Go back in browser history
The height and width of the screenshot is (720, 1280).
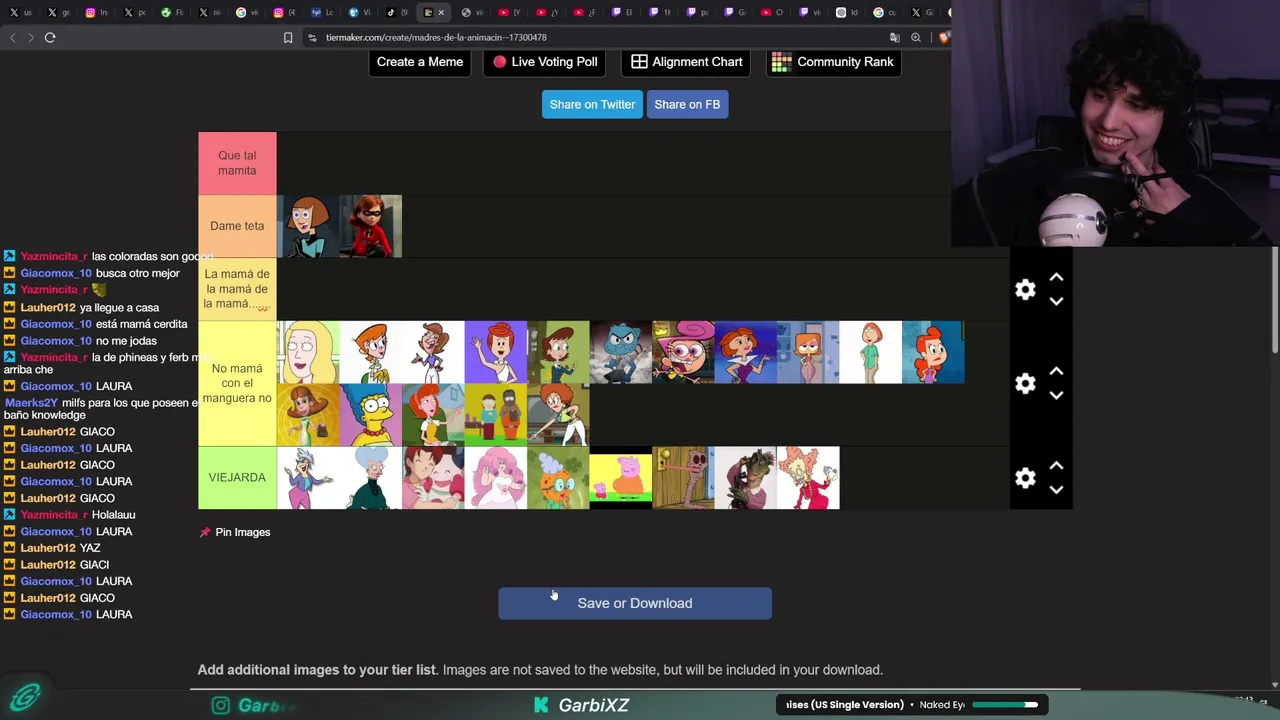(x=12, y=37)
